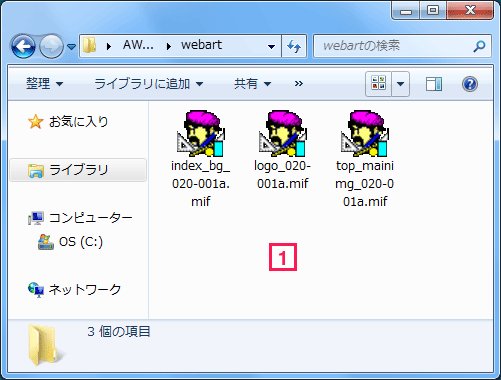Click the logo_020-001a.mif file name

pyautogui.click(x=283, y=175)
